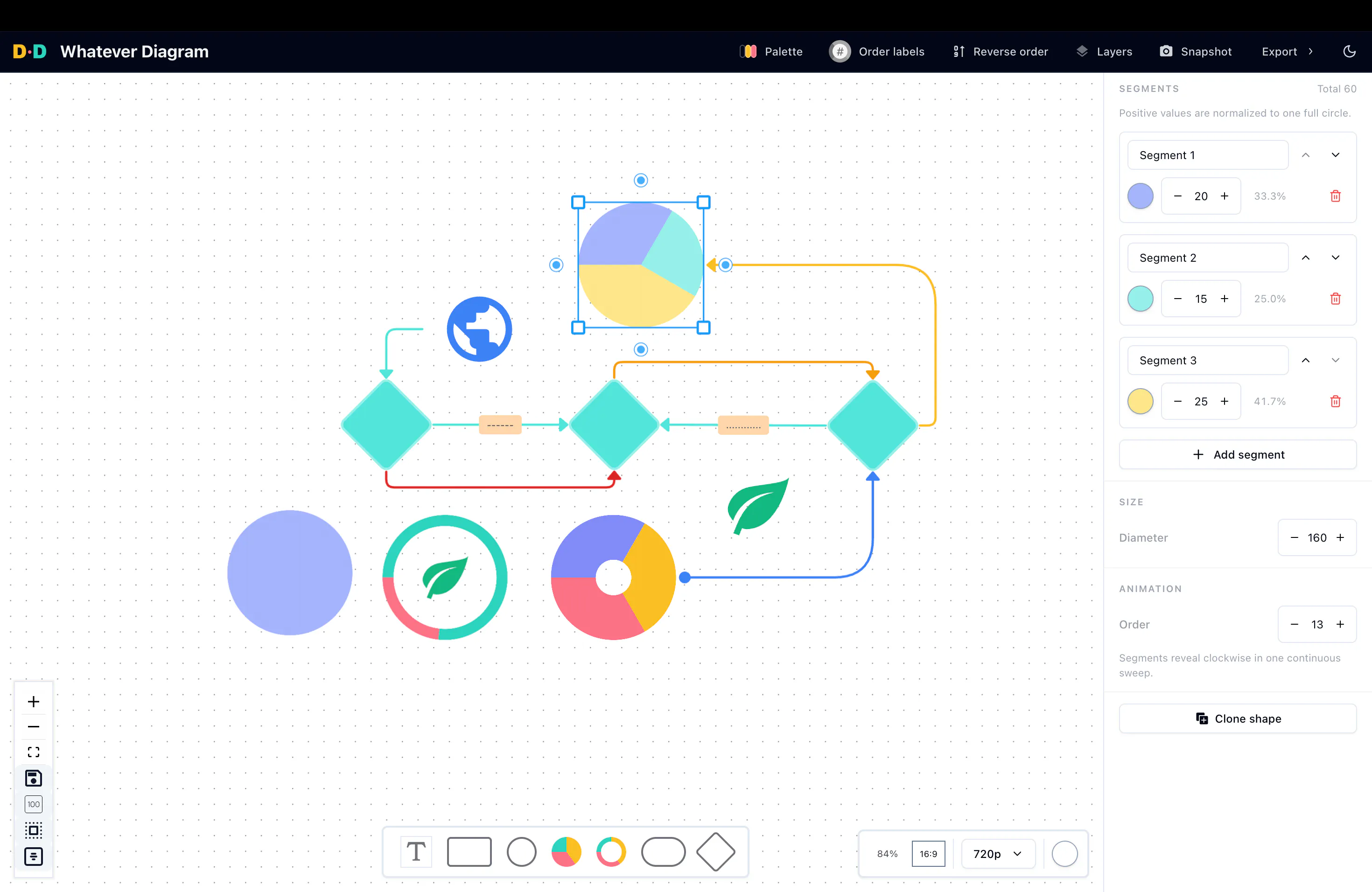Select the Circle shape tool

[x=522, y=852]
